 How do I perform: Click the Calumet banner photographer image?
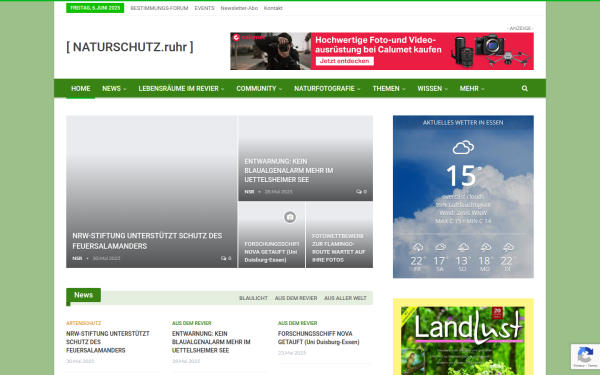(271, 51)
